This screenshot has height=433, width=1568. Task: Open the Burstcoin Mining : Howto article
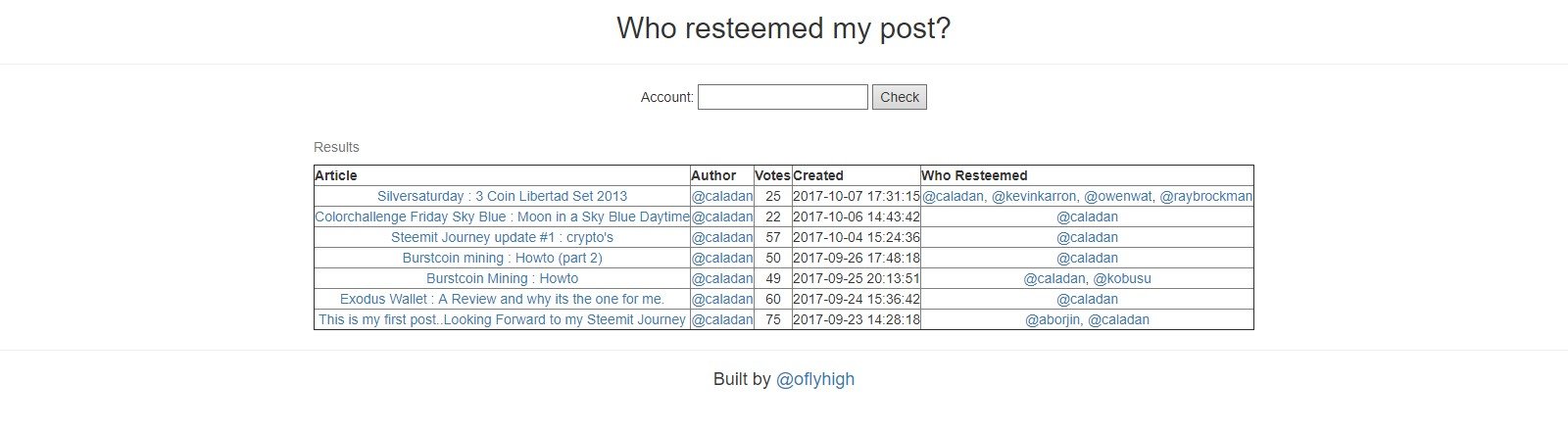502,278
